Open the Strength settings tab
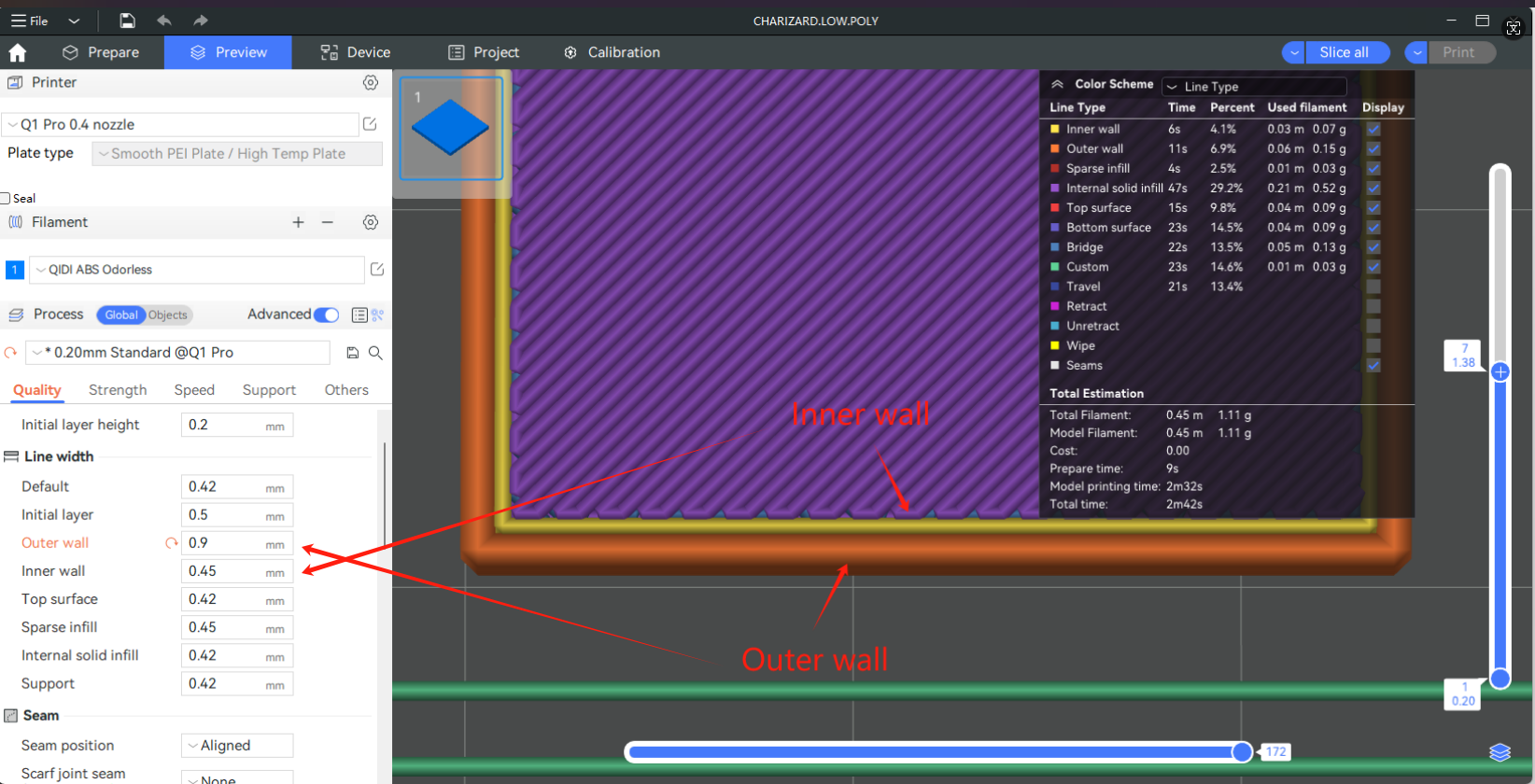The height and width of the screenshot is (784, 1535). tap(118, 390)
